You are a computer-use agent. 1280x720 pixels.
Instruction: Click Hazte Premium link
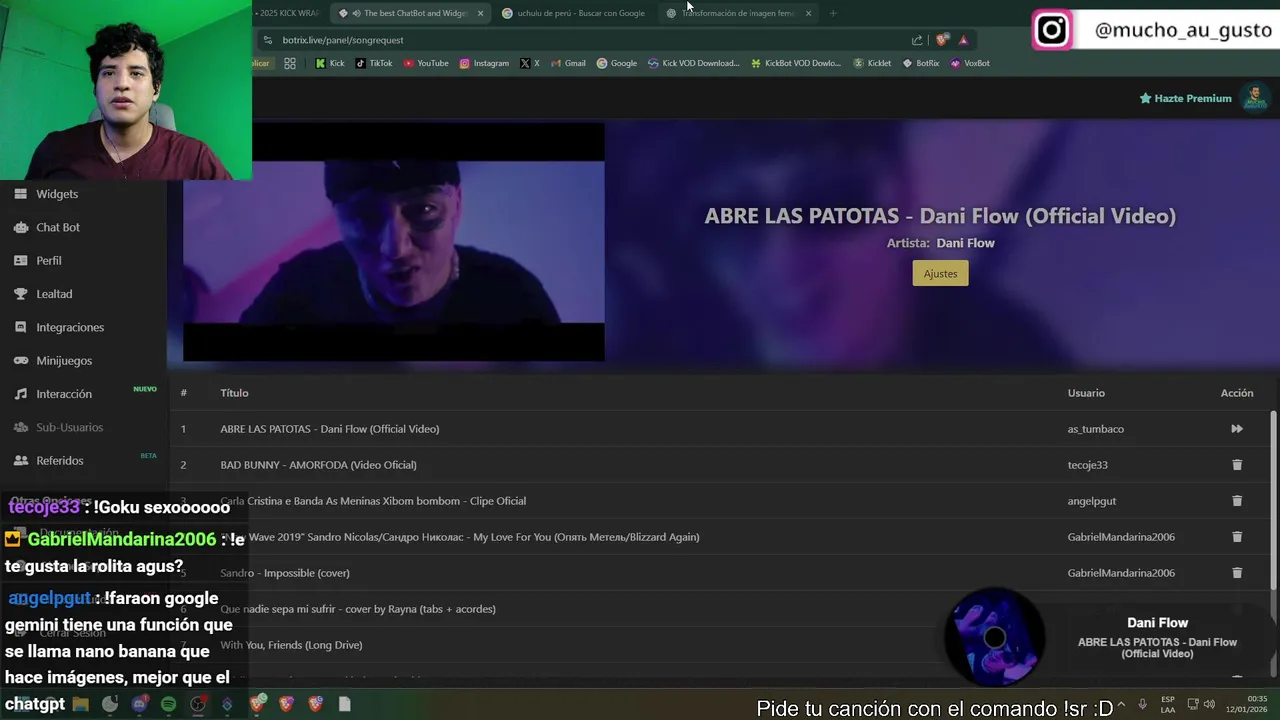pyautogui.click(x=1186, y=98)
